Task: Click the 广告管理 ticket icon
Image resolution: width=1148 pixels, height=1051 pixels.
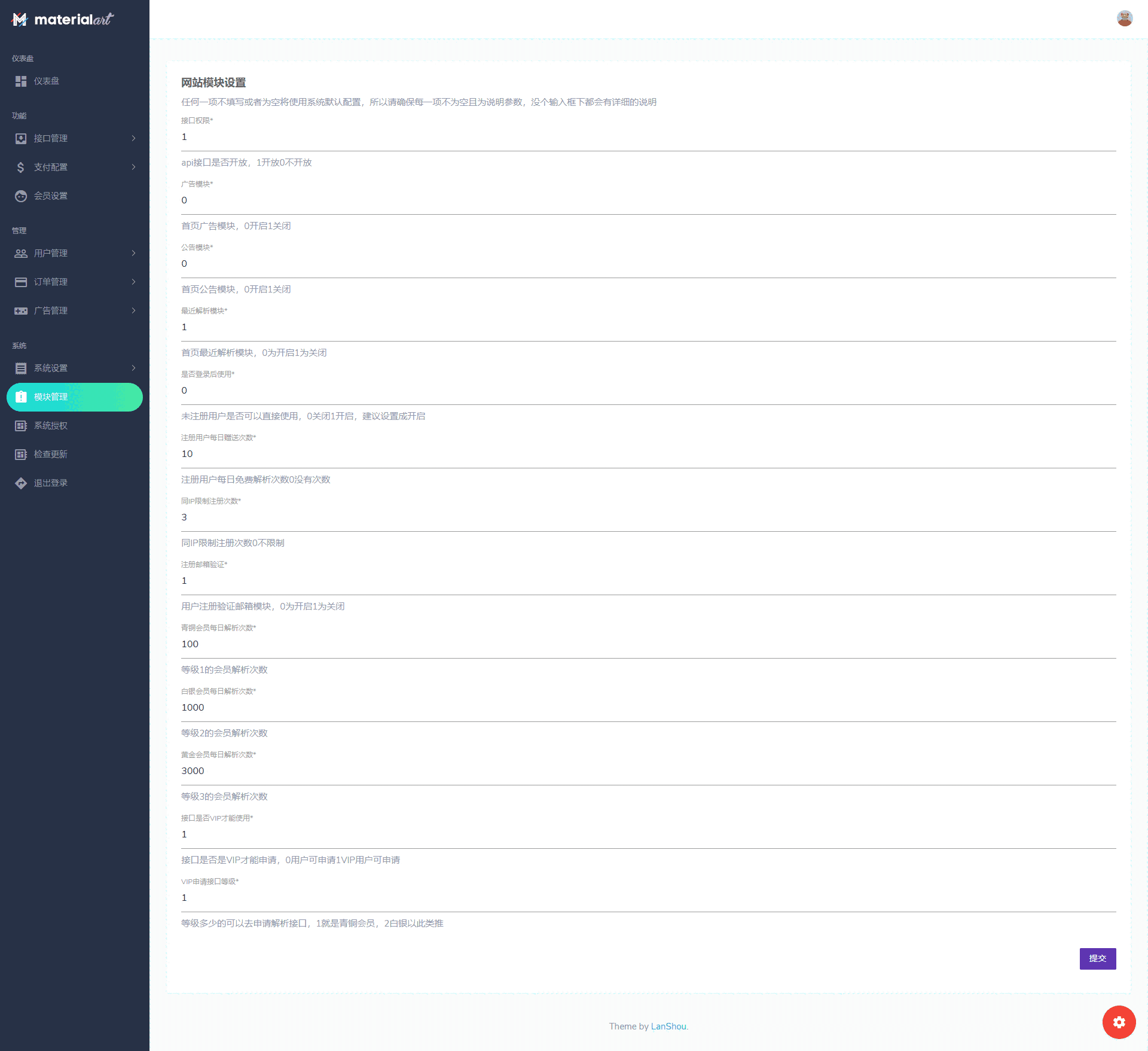Action: (x=21, y=311)
